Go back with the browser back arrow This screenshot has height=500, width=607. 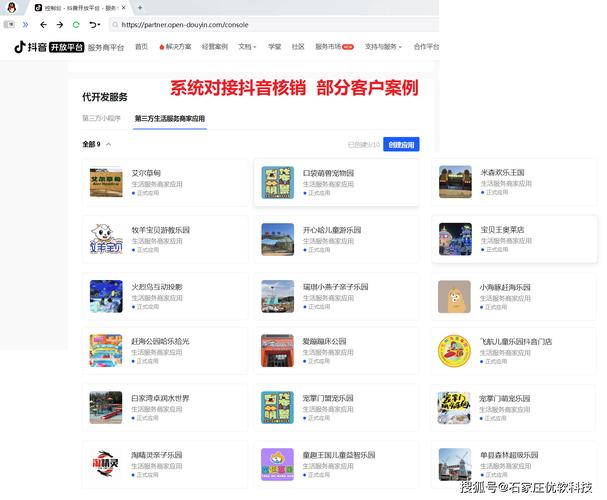[x=43, y=25]
